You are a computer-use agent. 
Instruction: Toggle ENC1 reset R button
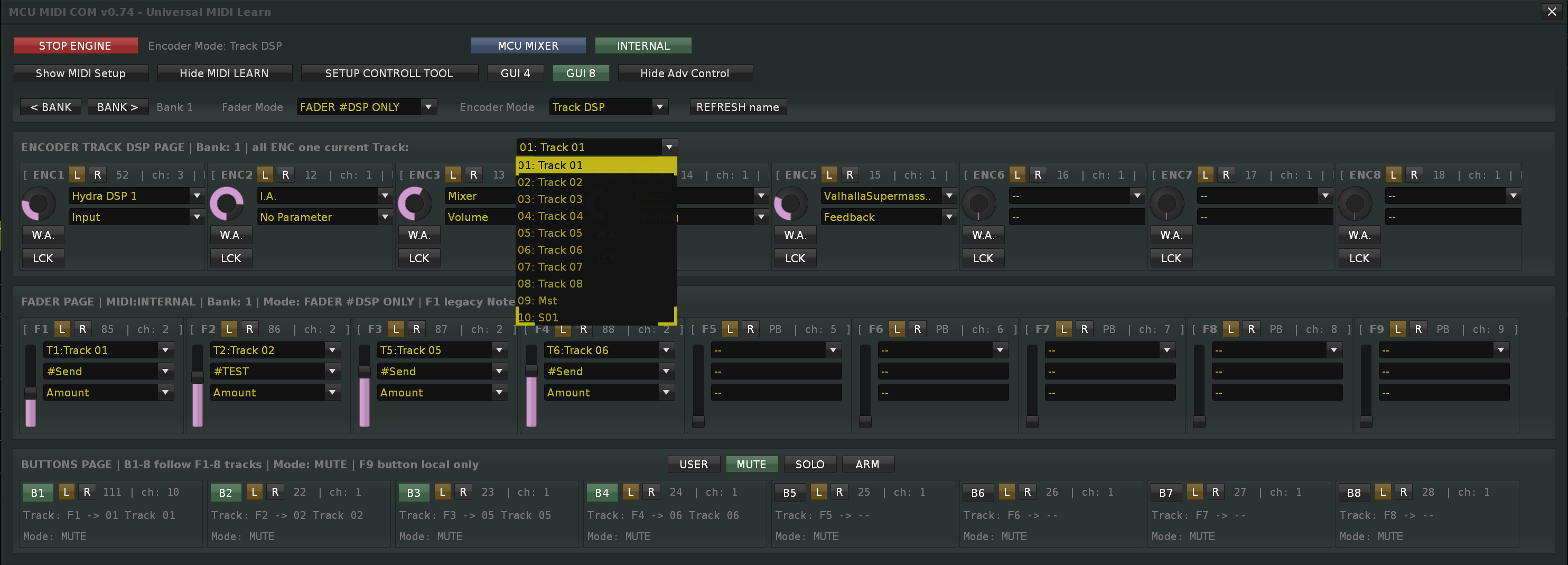click(x=97, y=175)
